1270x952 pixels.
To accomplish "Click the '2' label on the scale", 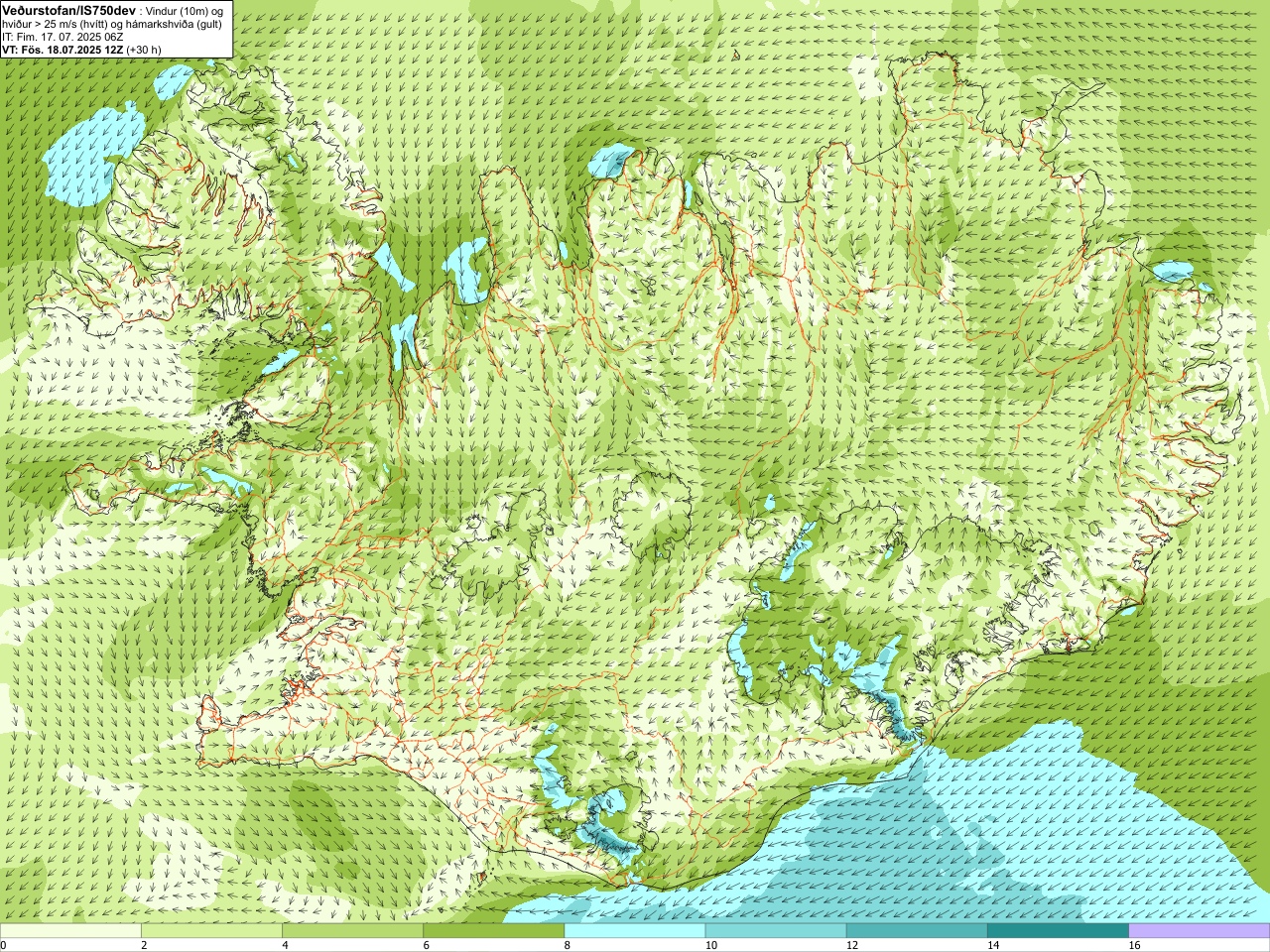I will (x=145, y=945).
